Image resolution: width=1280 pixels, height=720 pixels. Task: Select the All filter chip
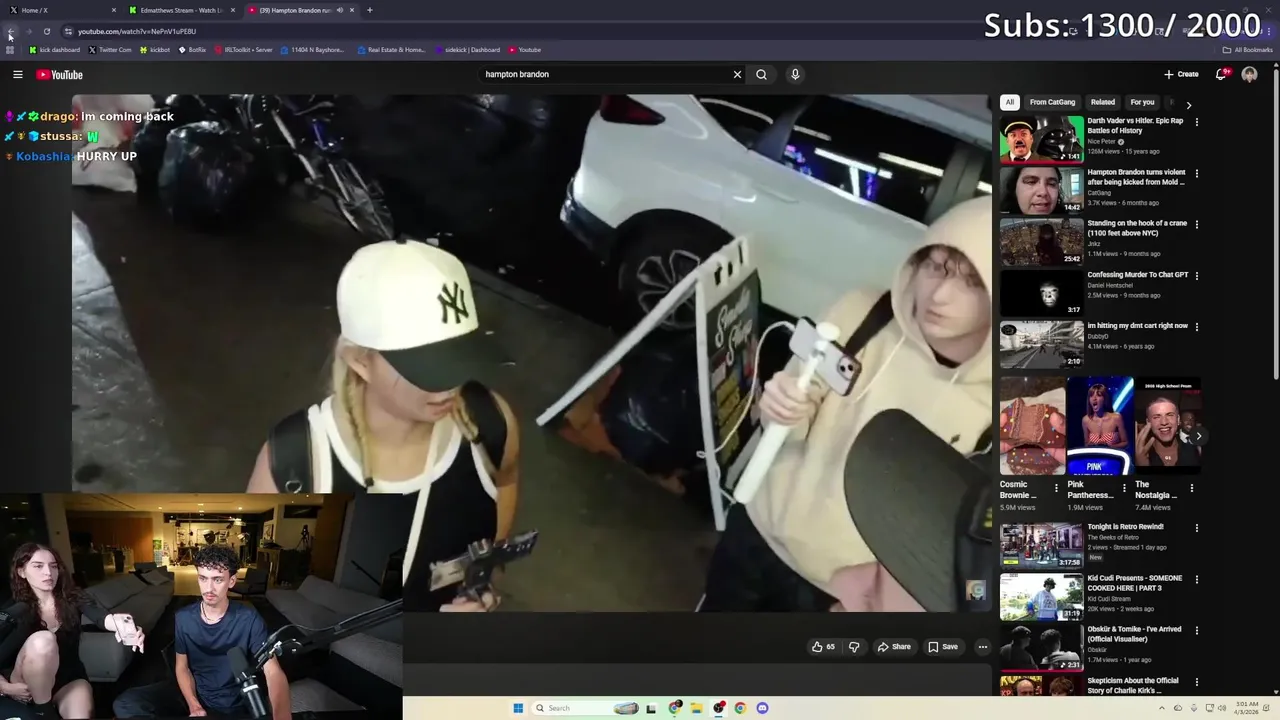[1010, 102]
